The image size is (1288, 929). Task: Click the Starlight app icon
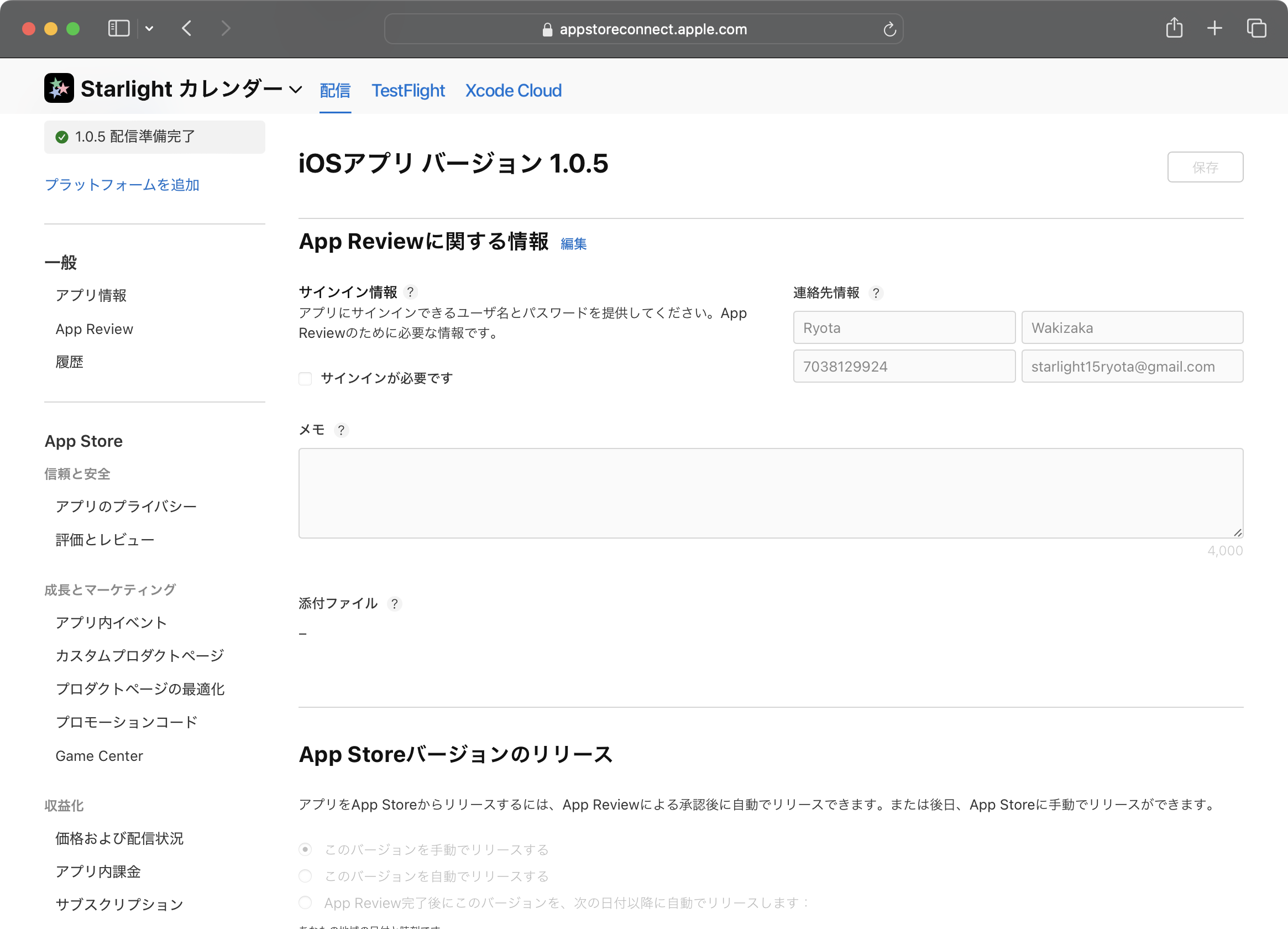tap(59, 88)
